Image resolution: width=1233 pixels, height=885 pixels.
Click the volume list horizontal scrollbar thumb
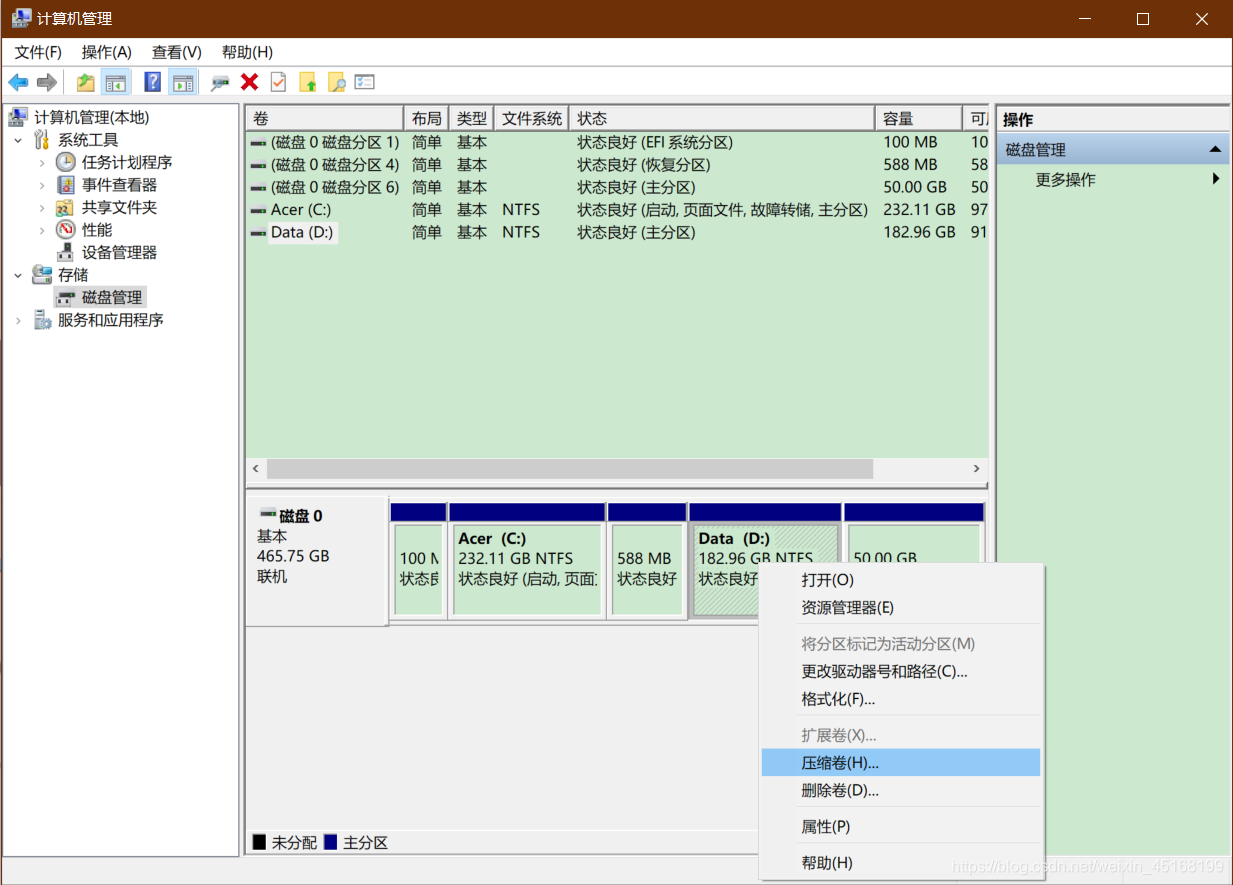[x=570, y=468]
